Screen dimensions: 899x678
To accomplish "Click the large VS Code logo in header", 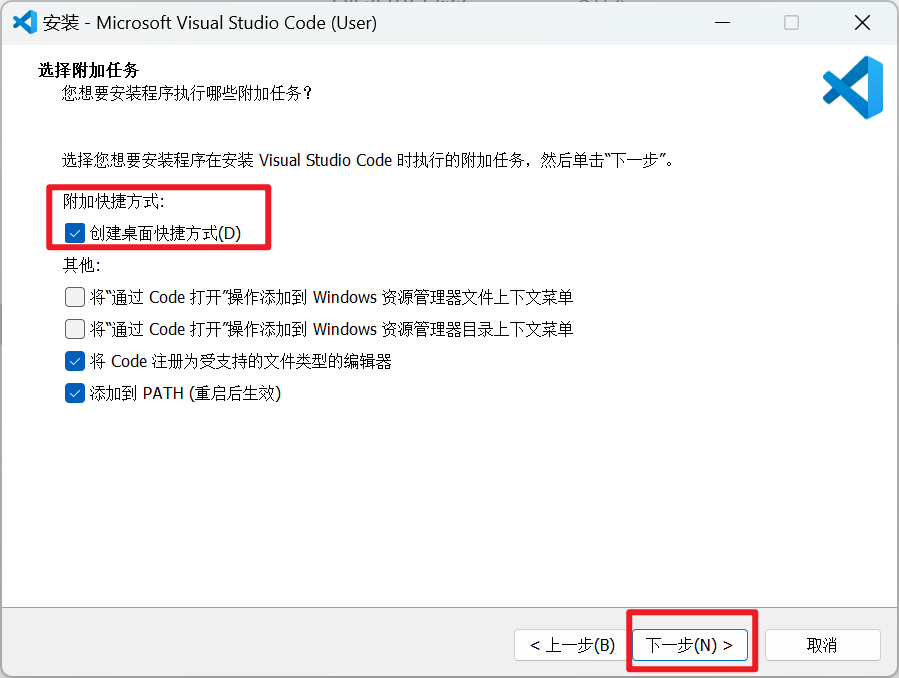I will click(x=853, y=87).
